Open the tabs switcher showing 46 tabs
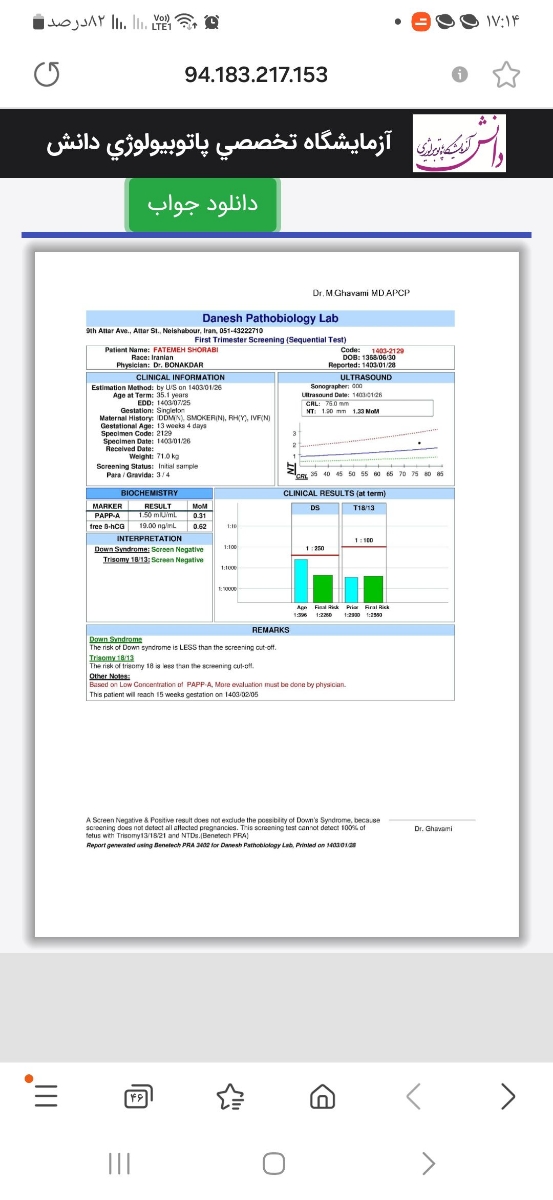The height and width of the screenshot is (1200, 553). pyautogui.click(x=137, y=1097)
